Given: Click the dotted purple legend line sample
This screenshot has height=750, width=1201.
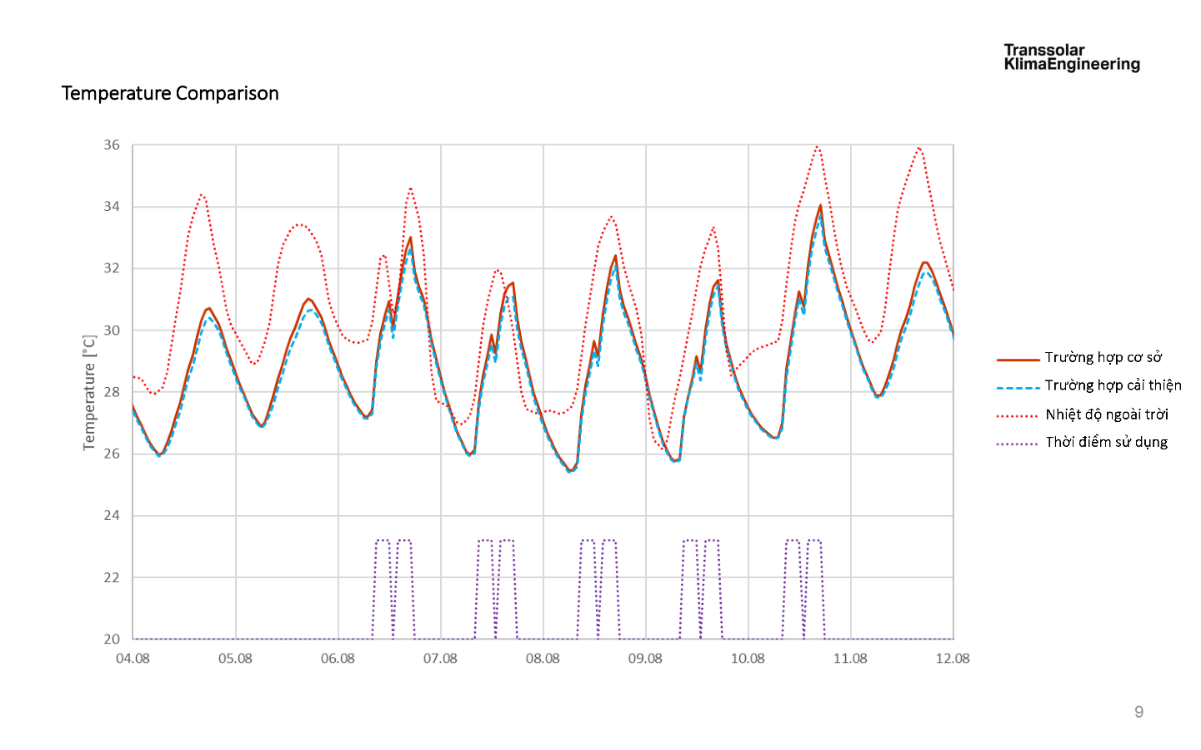Looking at the screenshot, I should coord(1018,443).
